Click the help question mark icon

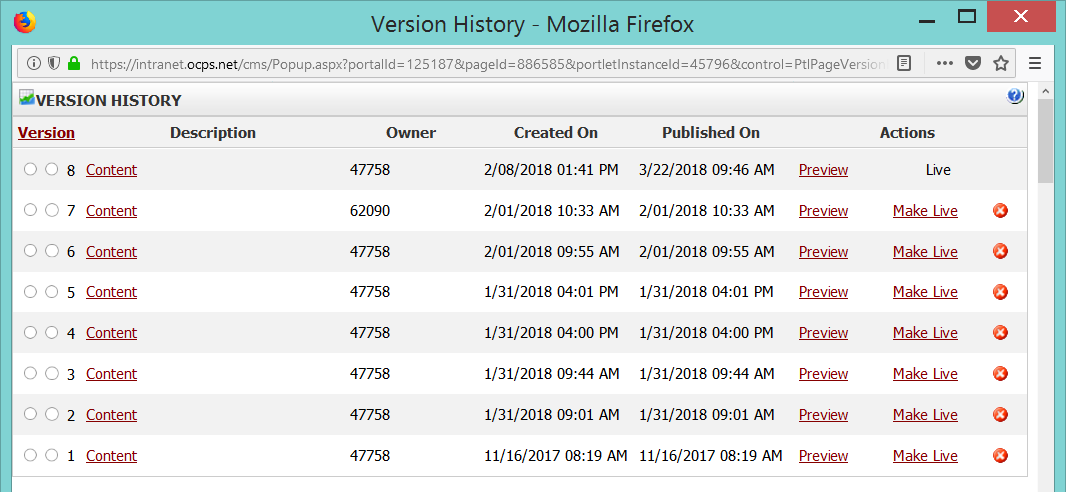pyautogui.click(x=1015, y=97)
